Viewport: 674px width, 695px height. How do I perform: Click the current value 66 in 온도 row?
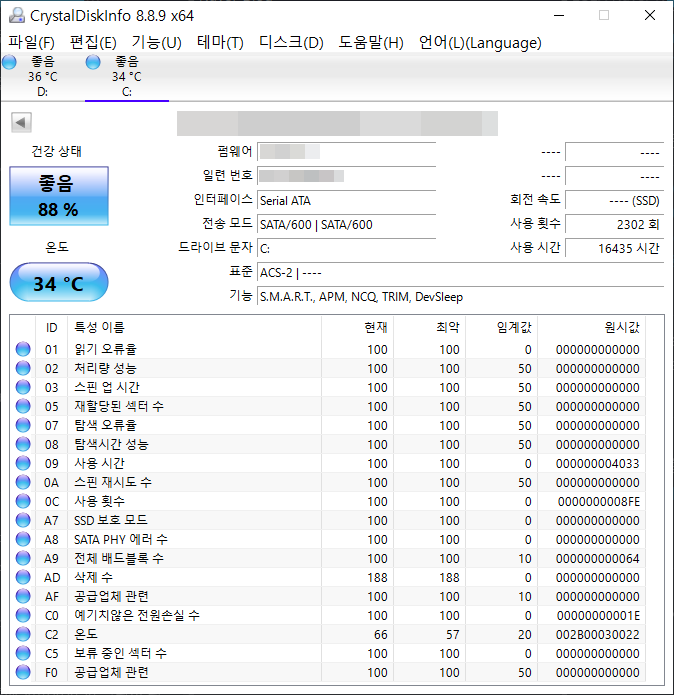(381, 635)
